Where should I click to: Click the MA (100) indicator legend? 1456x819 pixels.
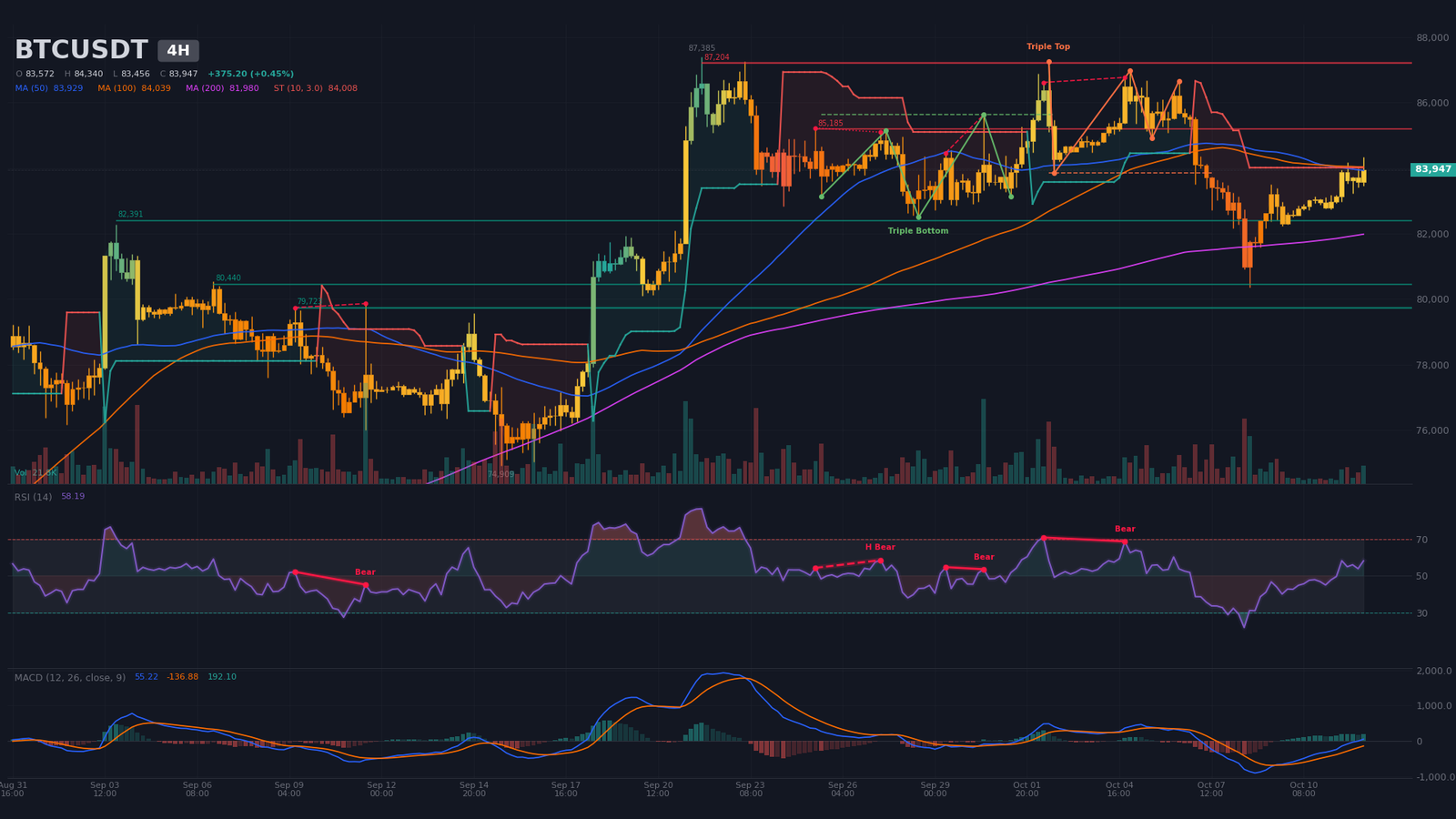(134, 88)
